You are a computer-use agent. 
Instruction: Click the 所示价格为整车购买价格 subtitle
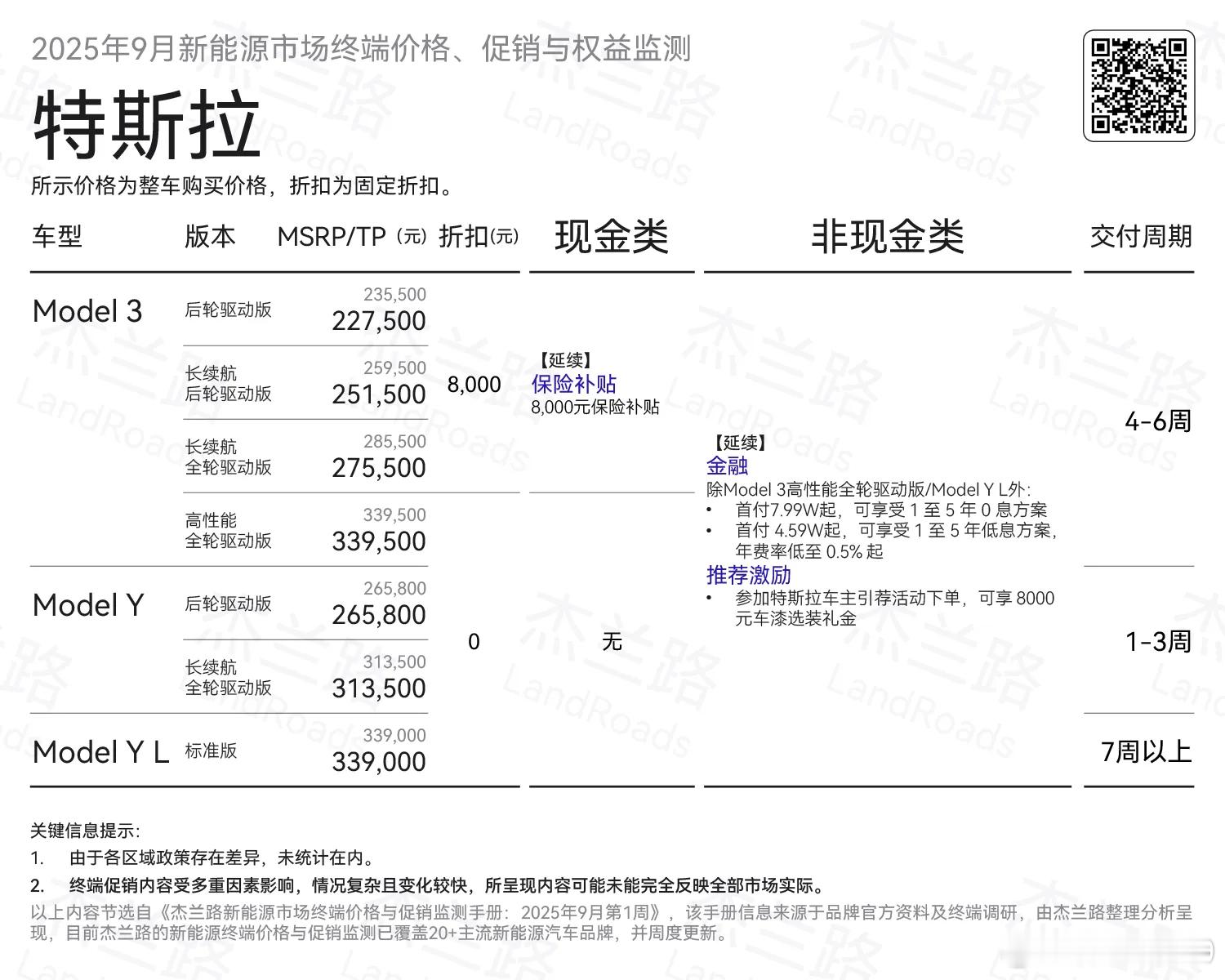tap(243, 186)
